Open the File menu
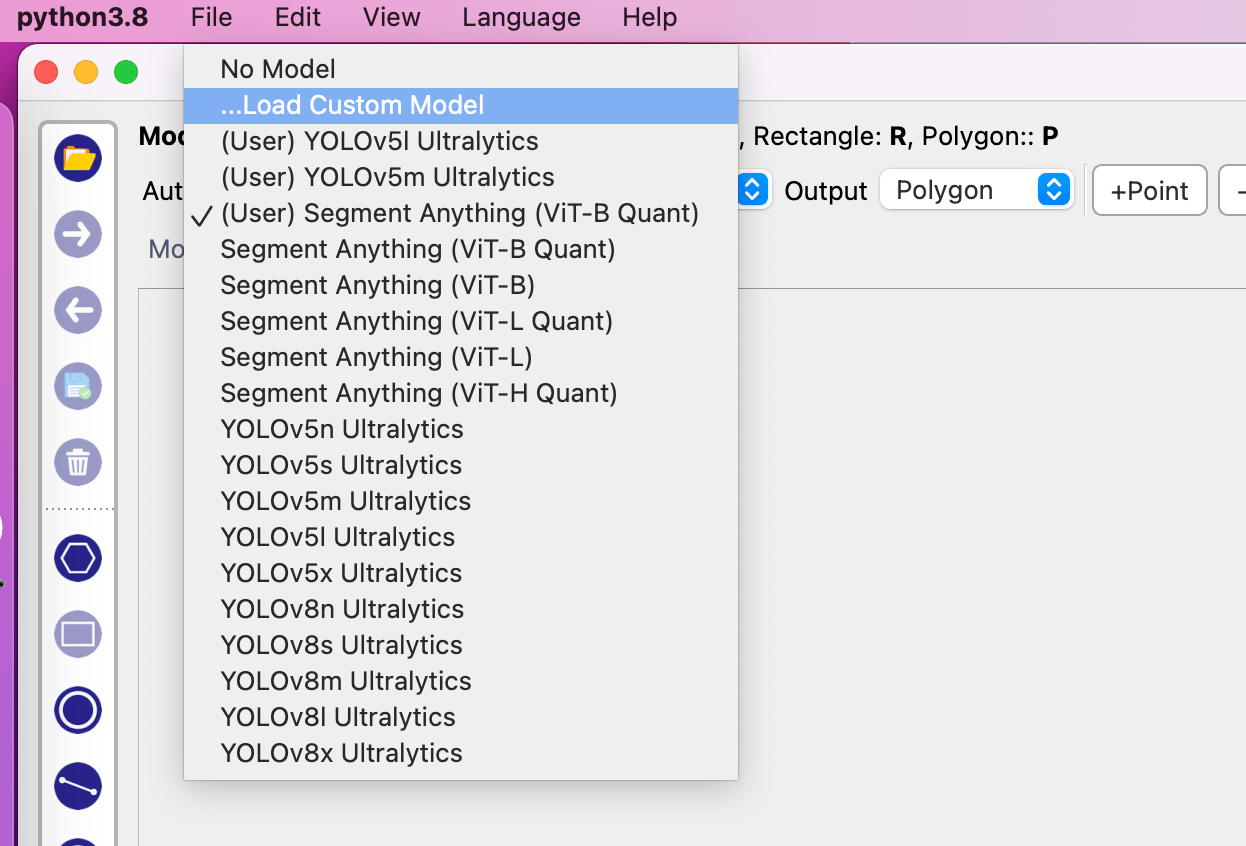Image resolution: width=1246 pixels, height=846 pixels. pos(211,17)
